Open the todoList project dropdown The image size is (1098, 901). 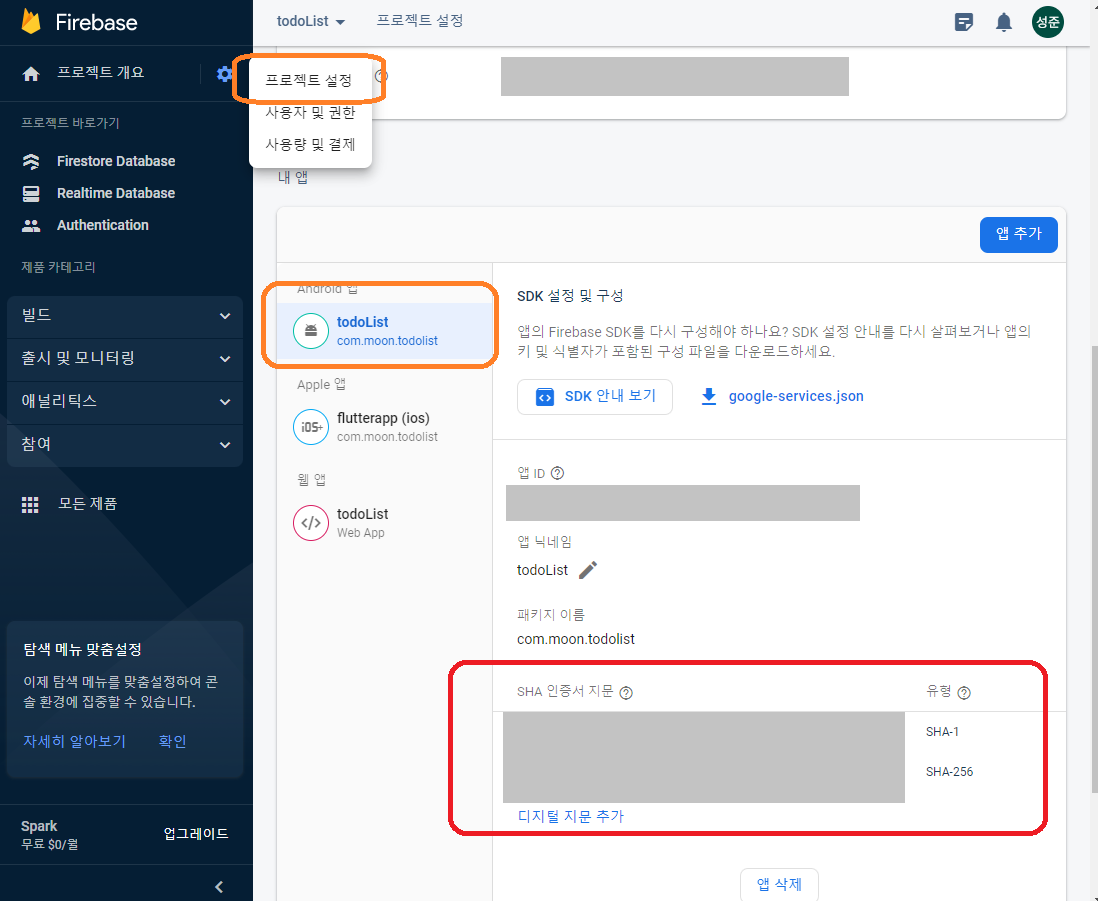[311, 21]
